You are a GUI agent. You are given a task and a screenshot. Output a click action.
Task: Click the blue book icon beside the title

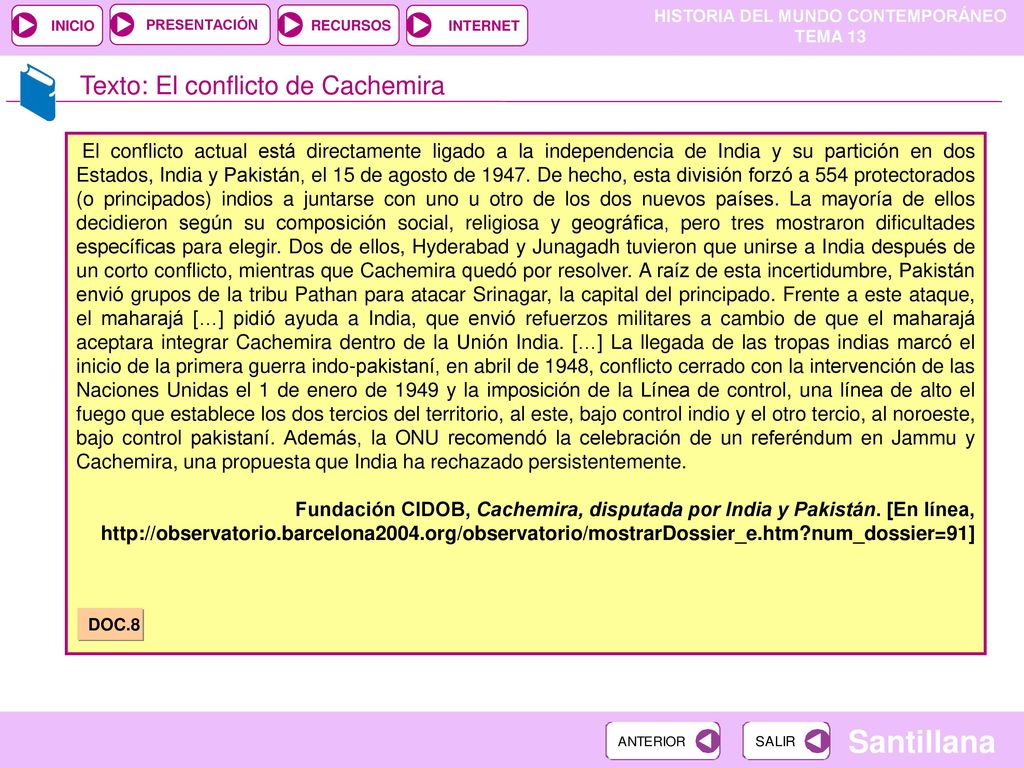37,91
